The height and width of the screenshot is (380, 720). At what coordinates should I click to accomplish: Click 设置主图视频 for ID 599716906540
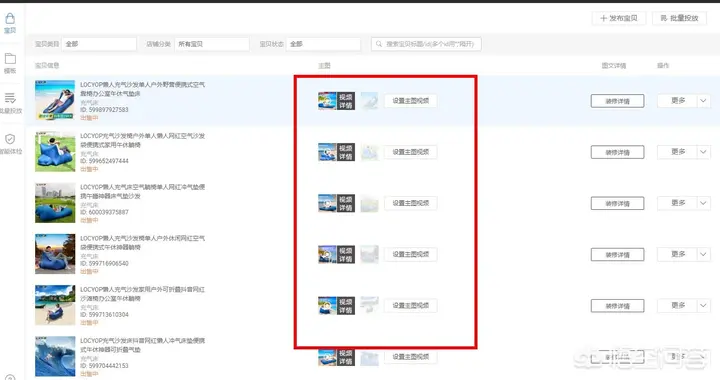coord(411,254)
